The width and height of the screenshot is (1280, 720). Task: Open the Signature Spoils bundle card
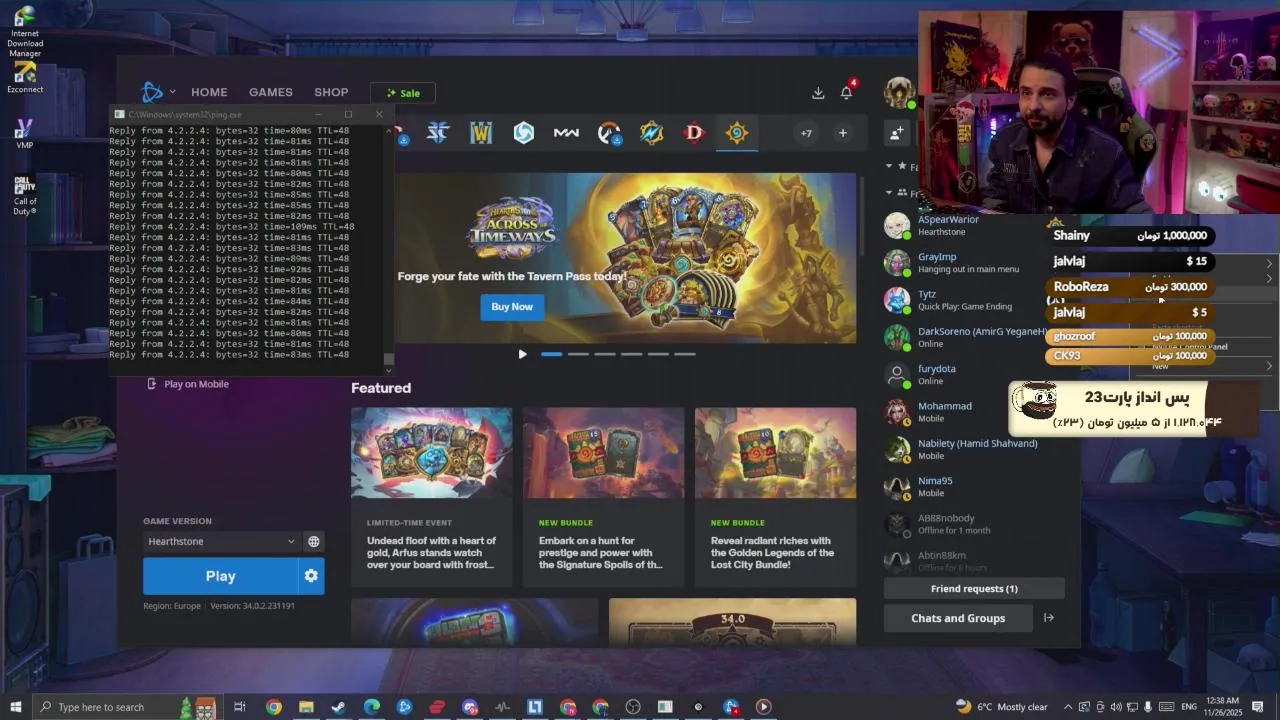click(x=603, y=497)
